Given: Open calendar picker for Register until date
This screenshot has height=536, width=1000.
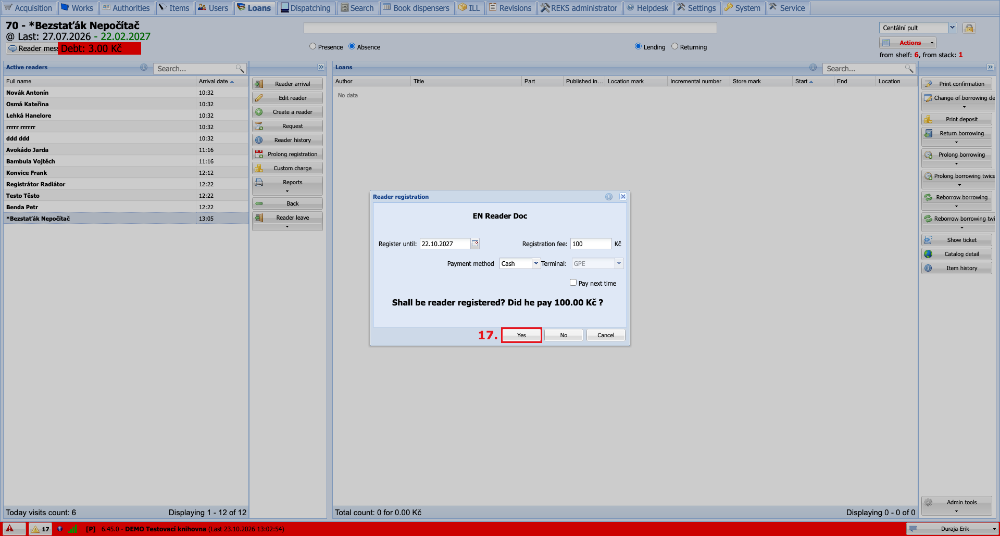Looking at the screenshot, I should coord(475,243).
